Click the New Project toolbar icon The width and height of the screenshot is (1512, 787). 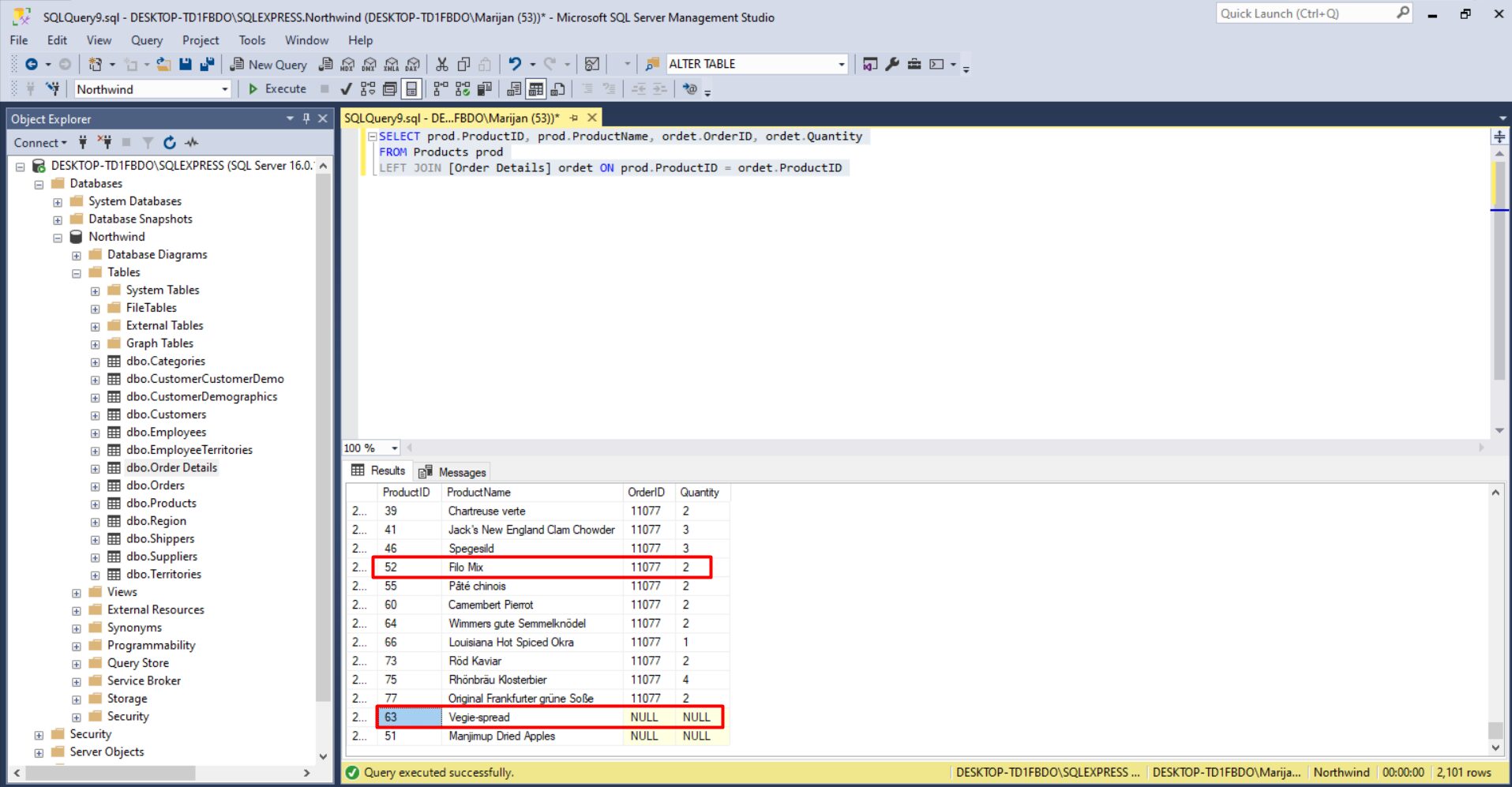(x=96, y=64)
